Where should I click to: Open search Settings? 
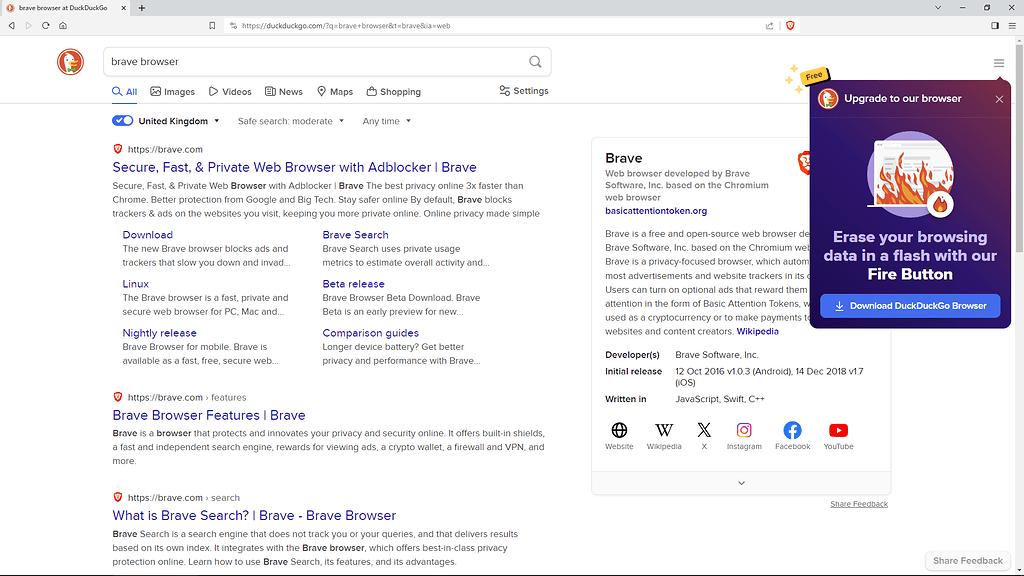[524, 91]
